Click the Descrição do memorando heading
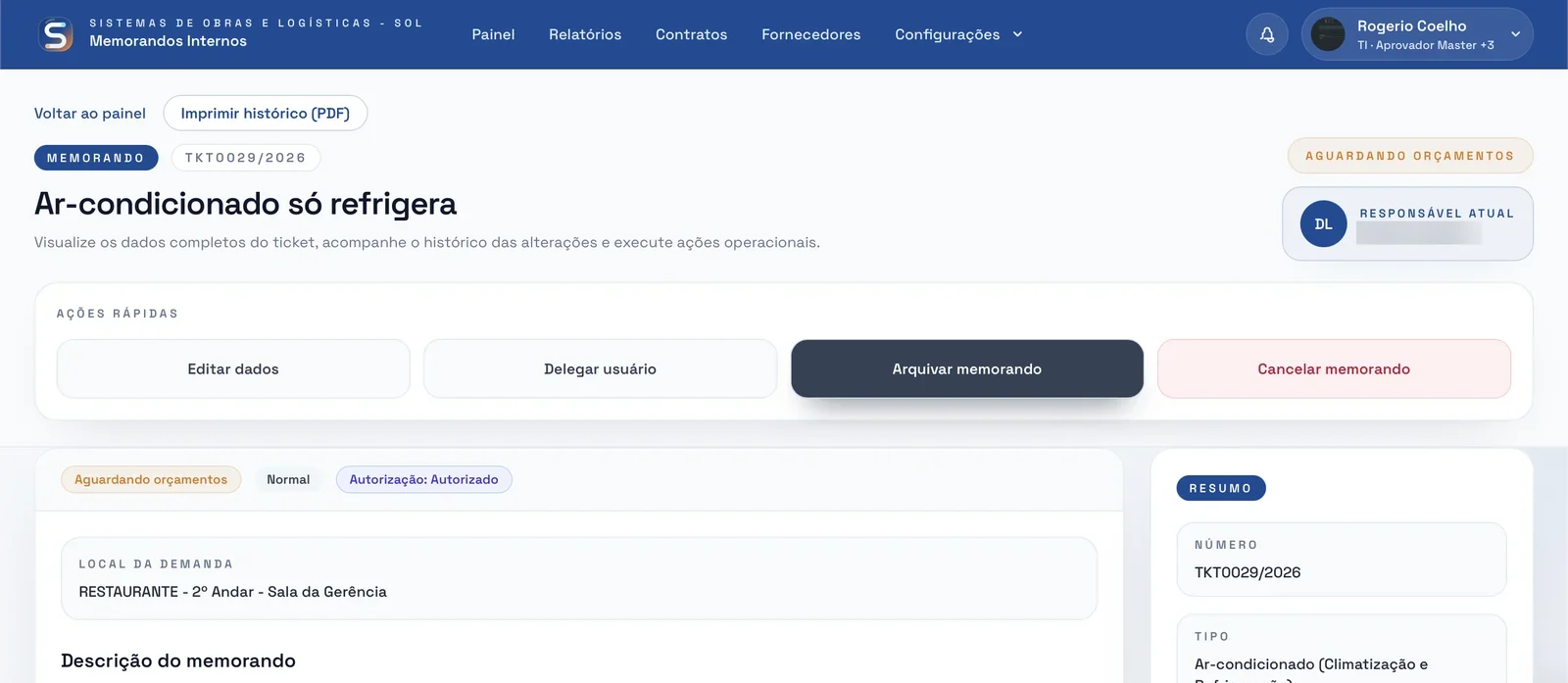This screenshot has width=1568, height=683. click(178, 660)
